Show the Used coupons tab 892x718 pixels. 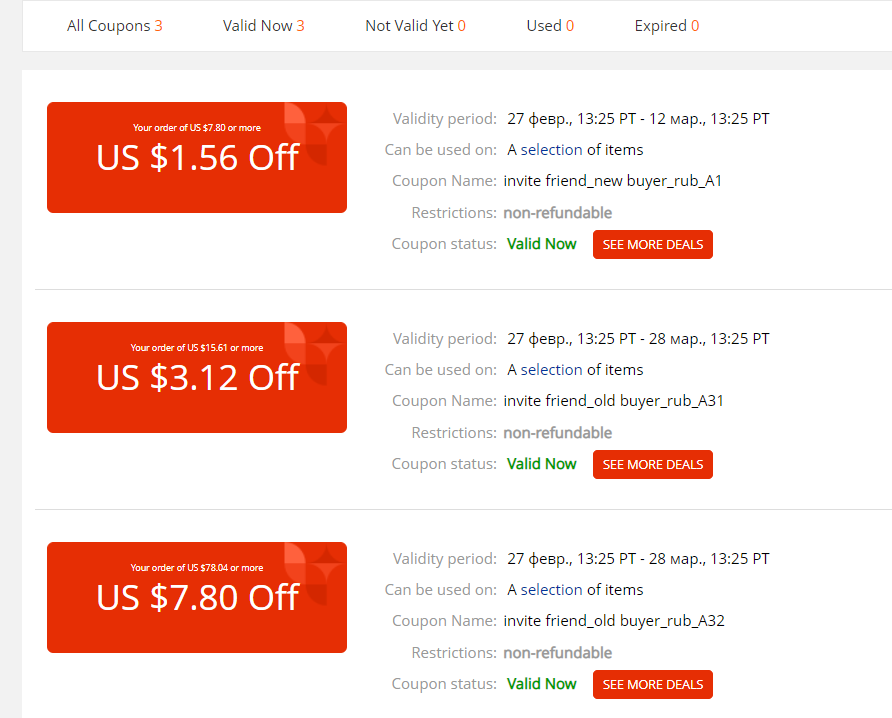click(550, 26)
